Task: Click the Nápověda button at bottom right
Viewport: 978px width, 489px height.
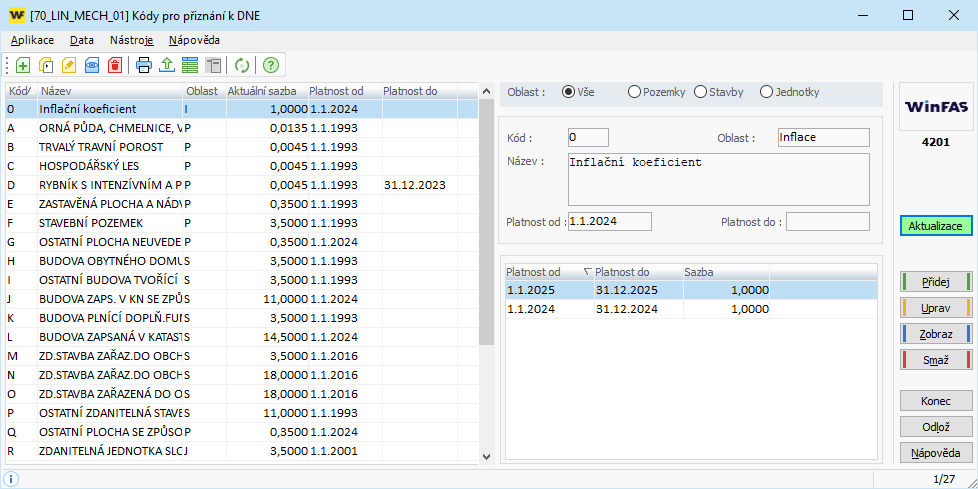Action: (x=936, y=453)
